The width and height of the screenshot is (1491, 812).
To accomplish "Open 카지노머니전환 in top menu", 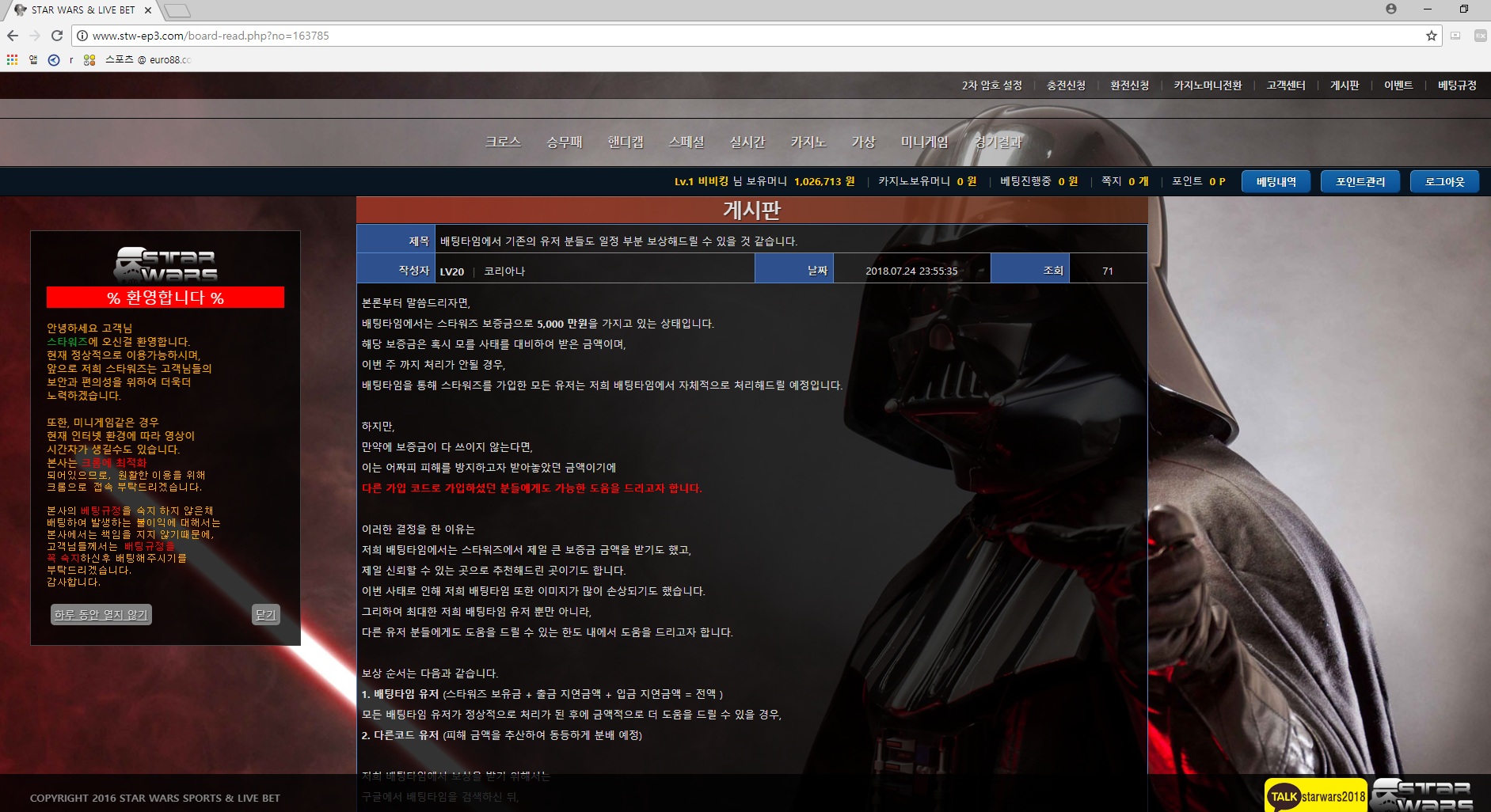I will [1208, 85].
